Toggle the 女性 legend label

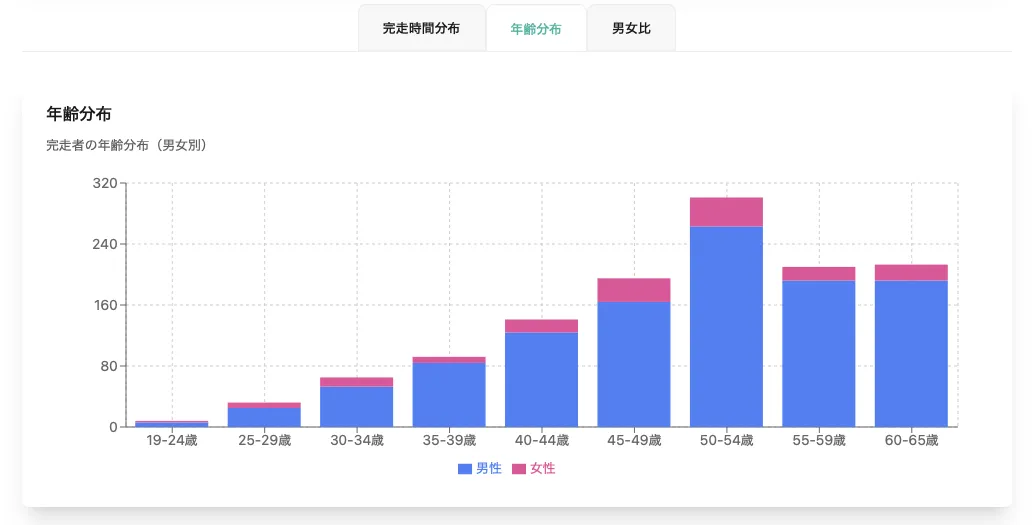[543, 469]
